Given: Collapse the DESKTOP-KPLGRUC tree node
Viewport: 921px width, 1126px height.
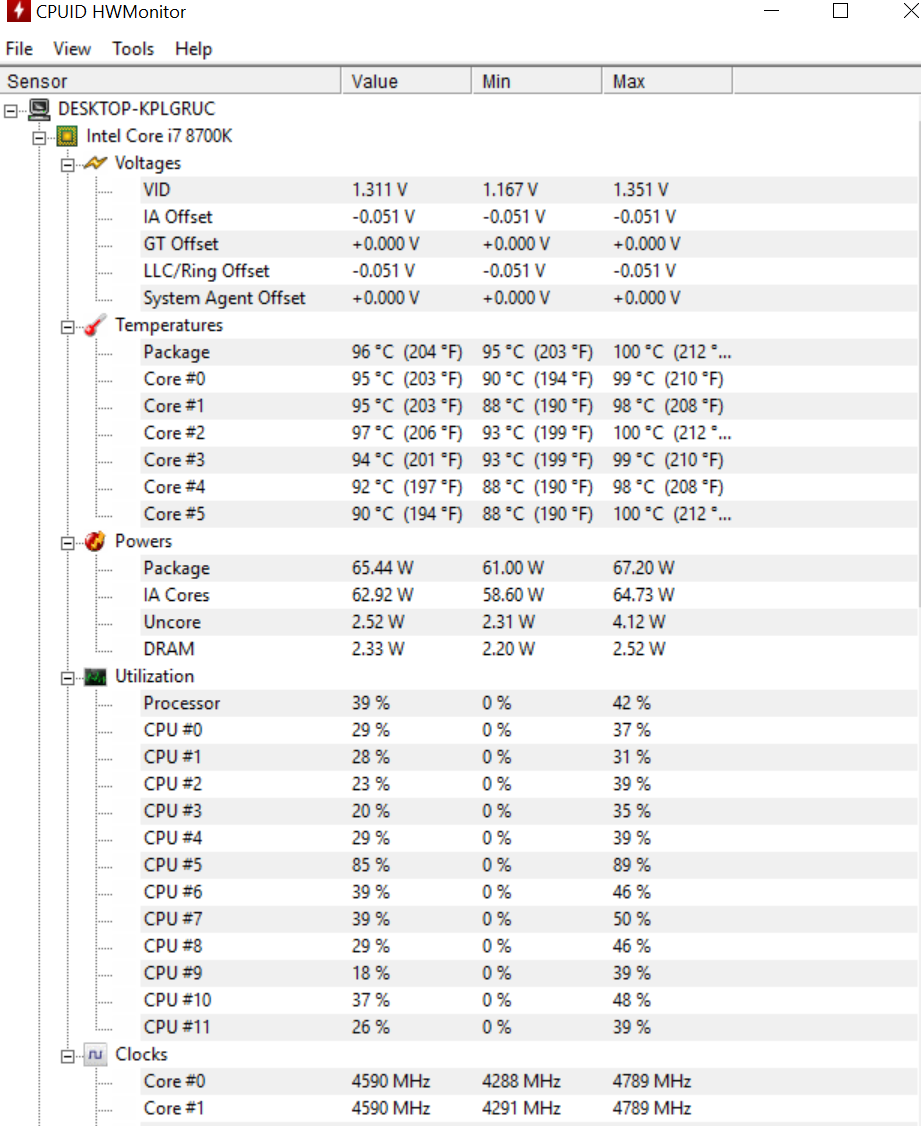Looking at the screenshot, I should tap(12, 109).
